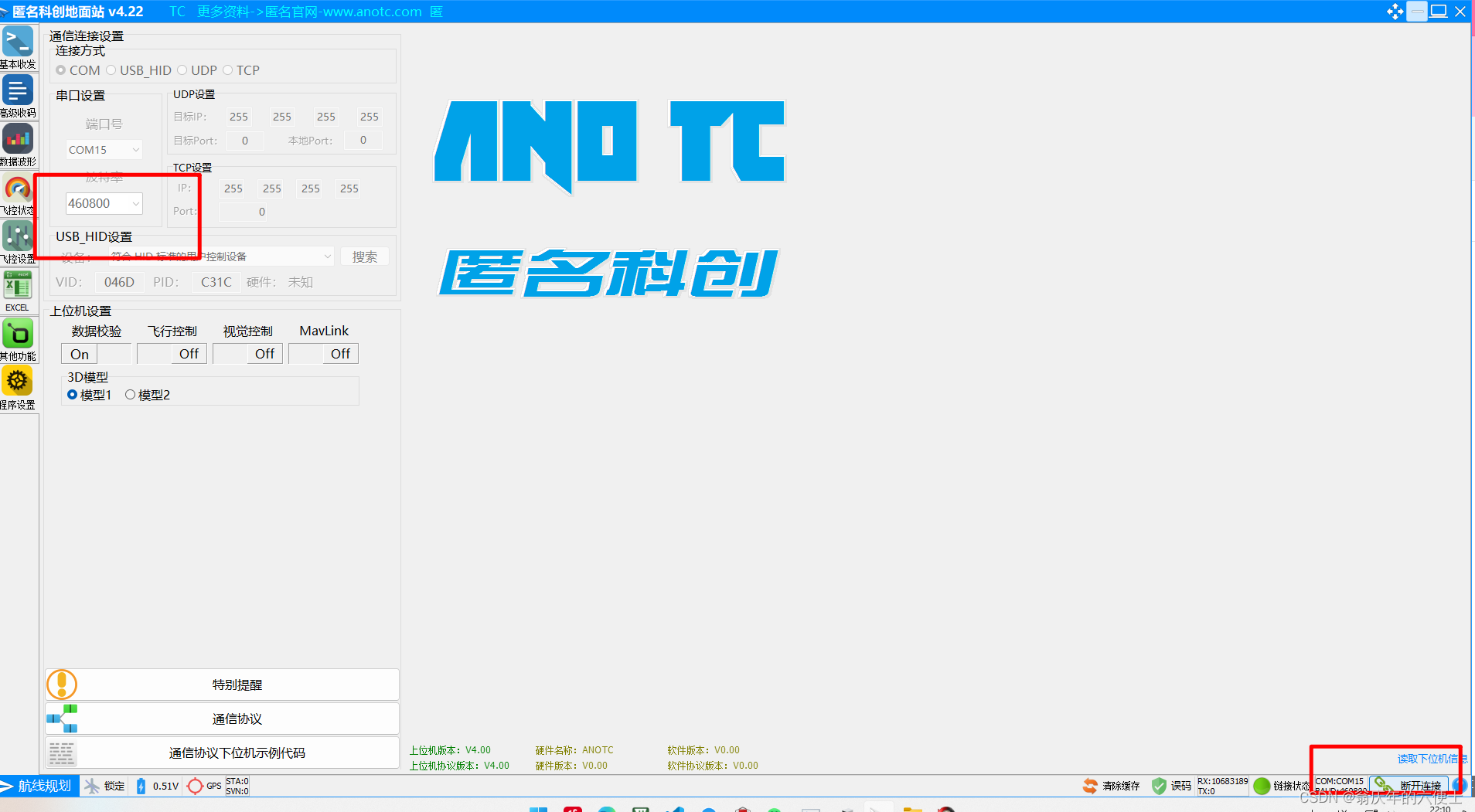Click the PID value C31C field

click(216, 282)
